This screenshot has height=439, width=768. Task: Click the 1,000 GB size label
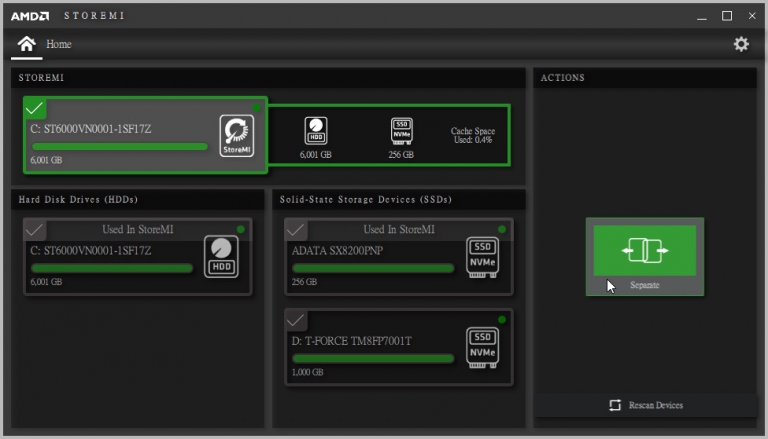(308, 372)
